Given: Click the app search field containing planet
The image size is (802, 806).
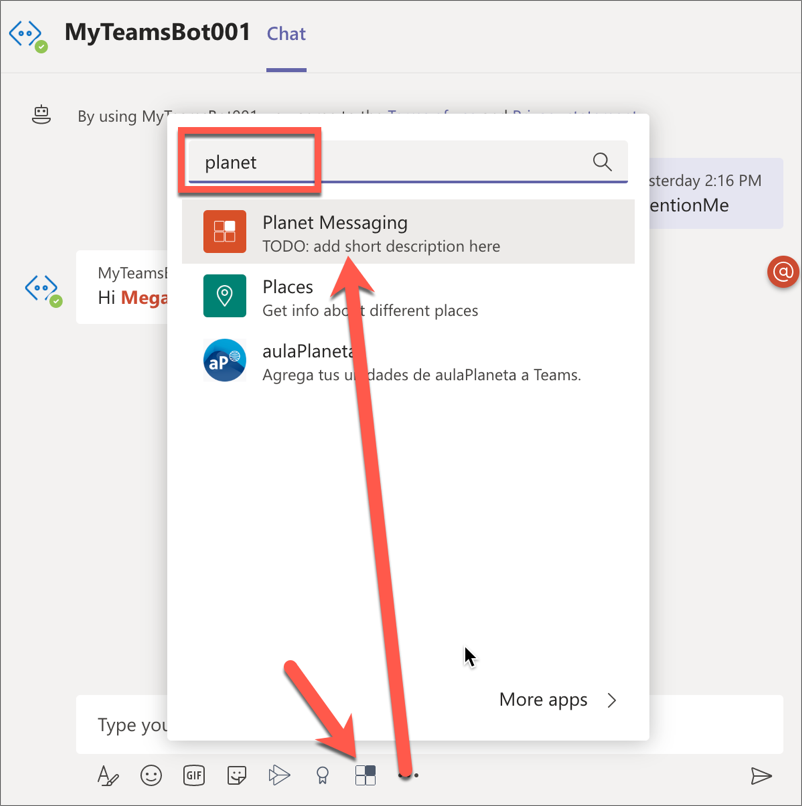Looking at the screenshot, I should tap(408, 162).
